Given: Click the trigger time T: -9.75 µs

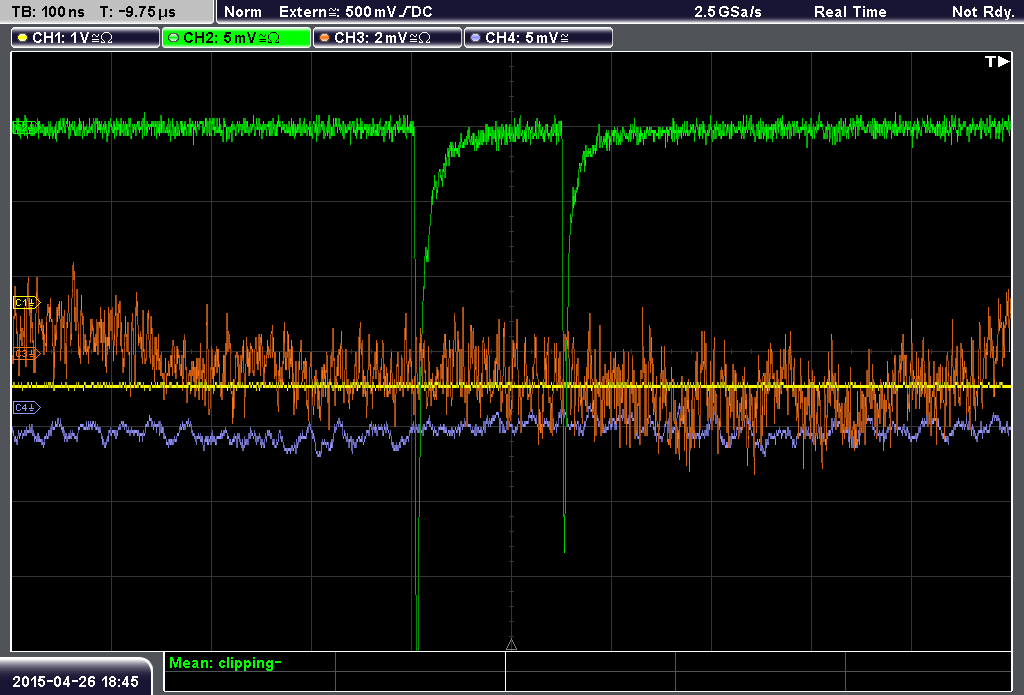Looking at the screenshot, I should [138, 12].
